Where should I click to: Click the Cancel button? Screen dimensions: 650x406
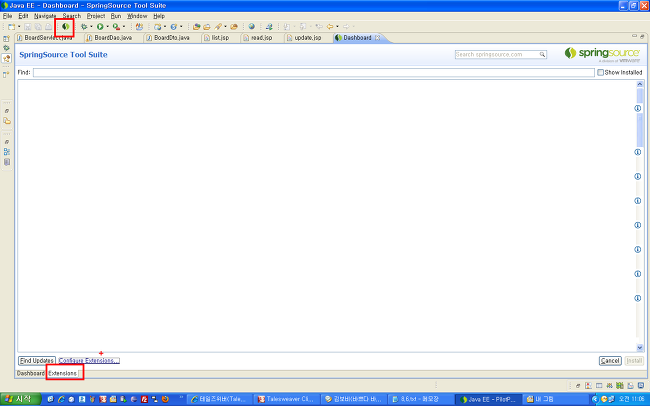click(610, 361)
